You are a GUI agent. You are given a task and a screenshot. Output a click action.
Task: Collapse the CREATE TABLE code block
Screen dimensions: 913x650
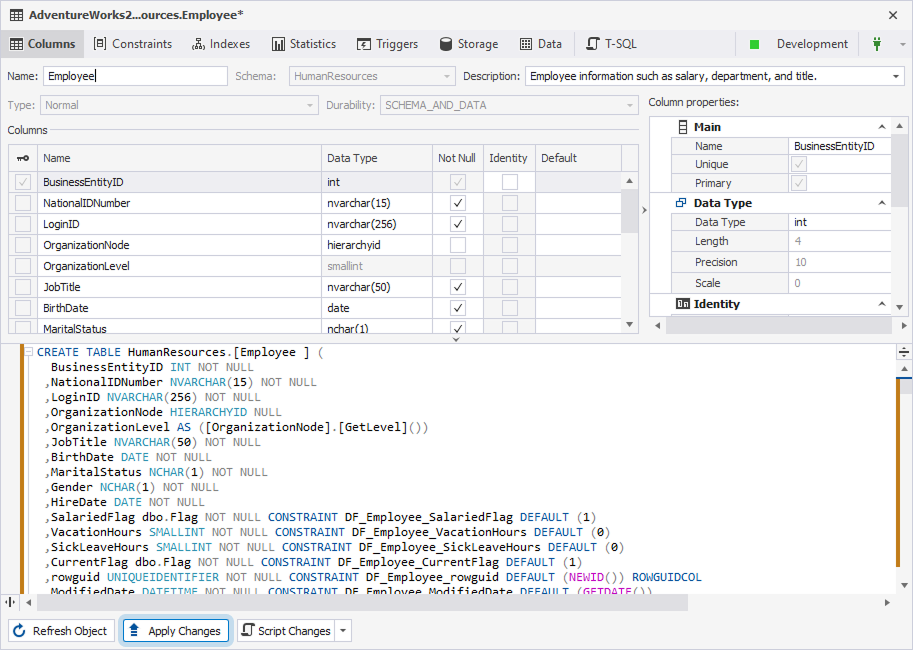tap(28, 352)
